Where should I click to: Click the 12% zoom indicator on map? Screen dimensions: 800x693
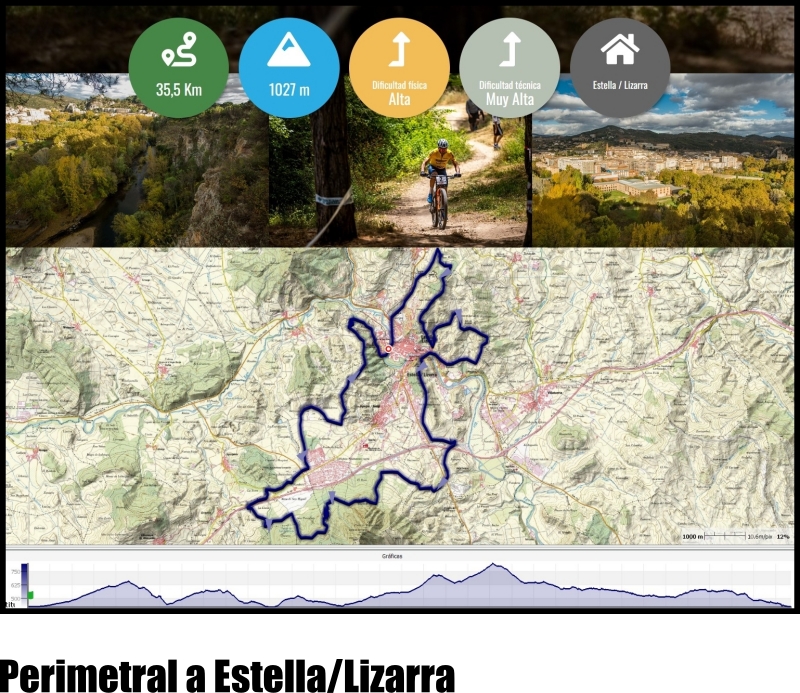(x=783, y=536)
